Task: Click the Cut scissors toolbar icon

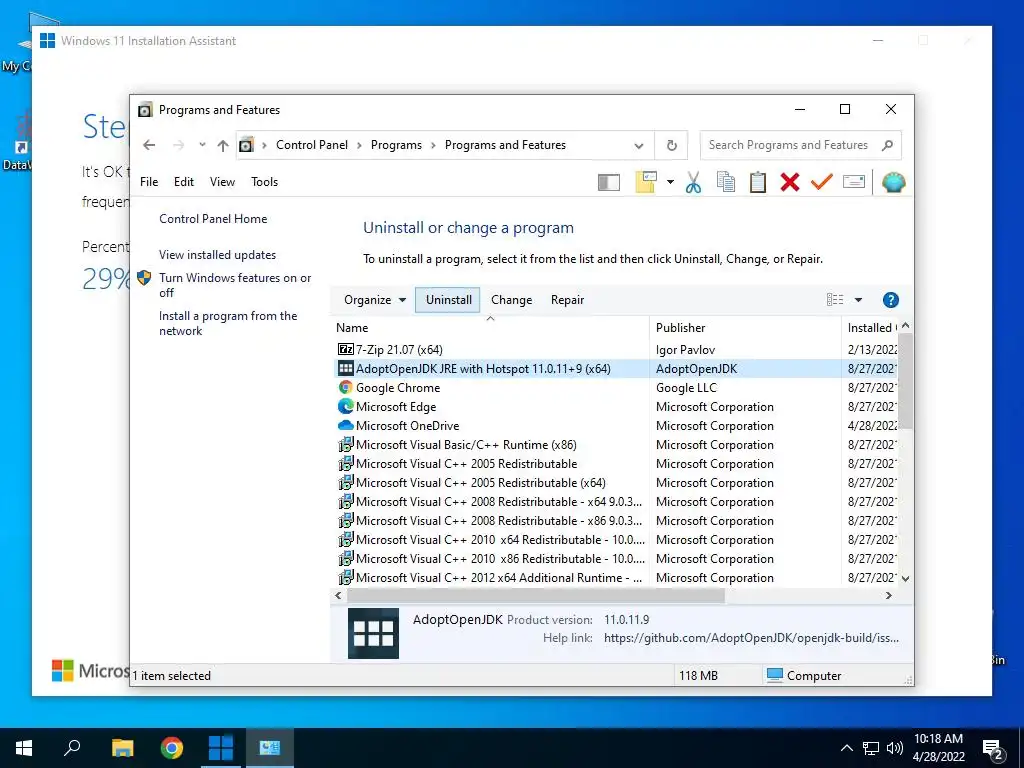Action: (x=694, y=182)
